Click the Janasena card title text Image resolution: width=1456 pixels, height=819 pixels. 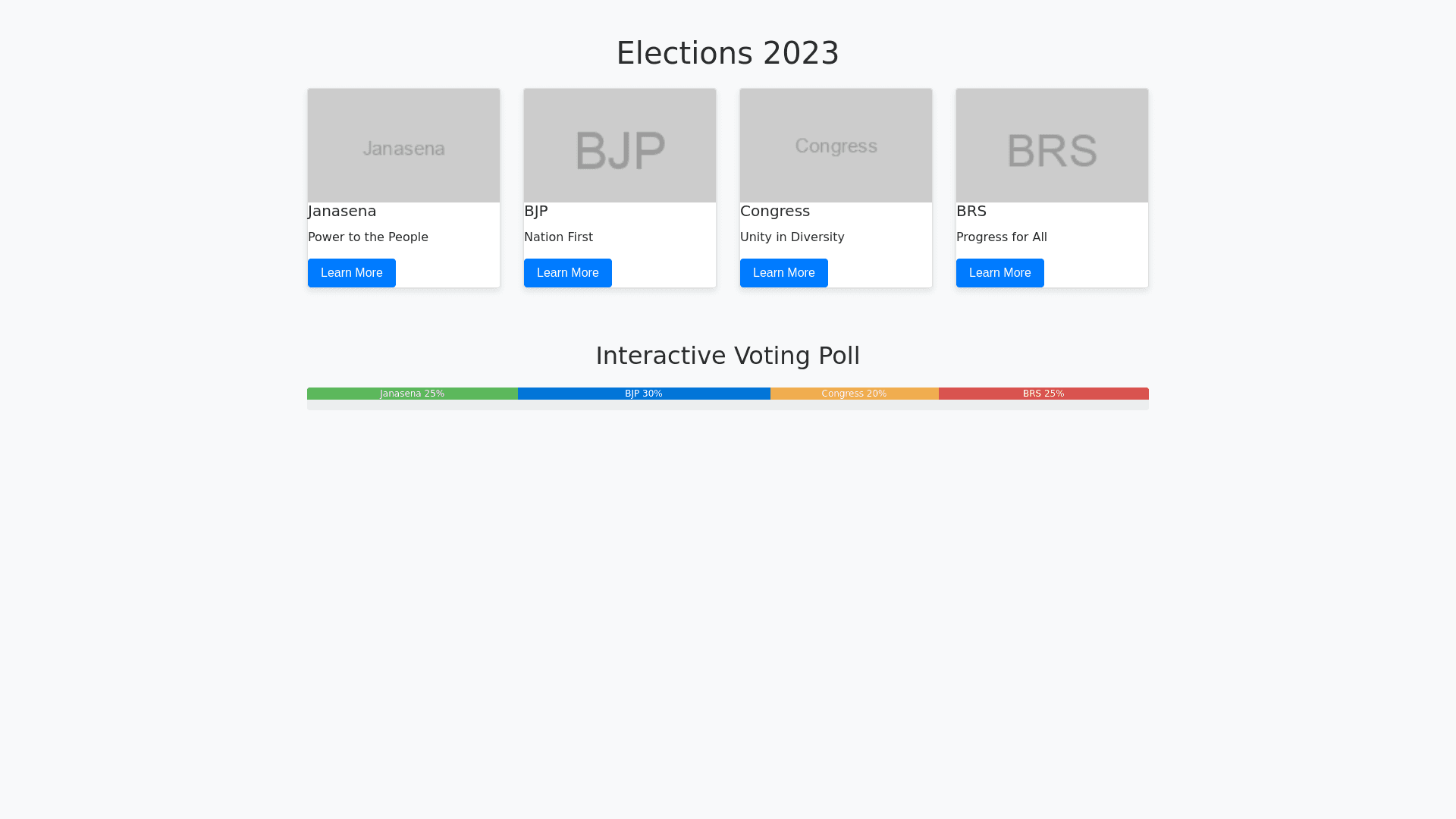click(x=342, y=211)
